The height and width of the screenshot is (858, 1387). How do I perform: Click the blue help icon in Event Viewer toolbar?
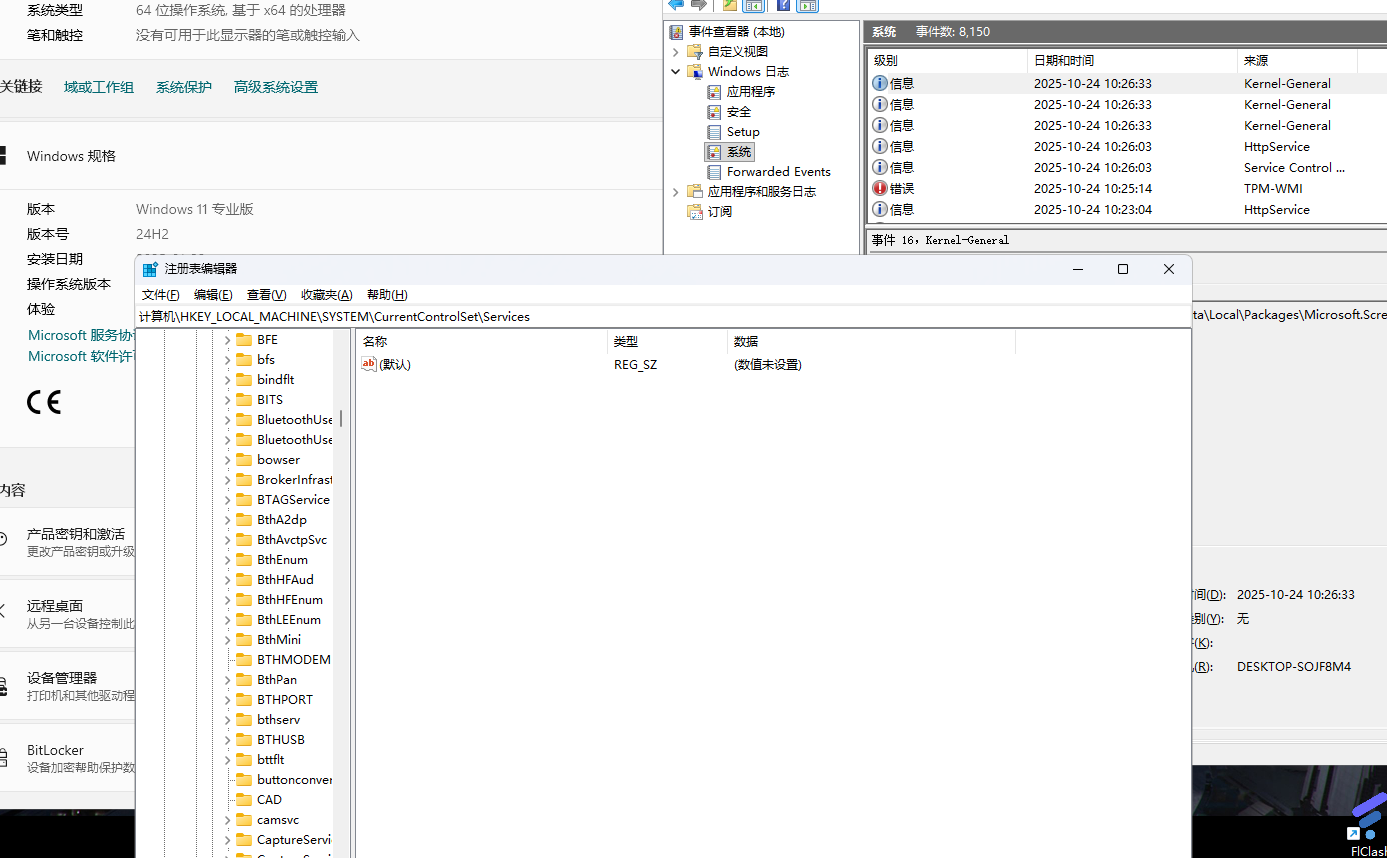[x=783, y=5]
